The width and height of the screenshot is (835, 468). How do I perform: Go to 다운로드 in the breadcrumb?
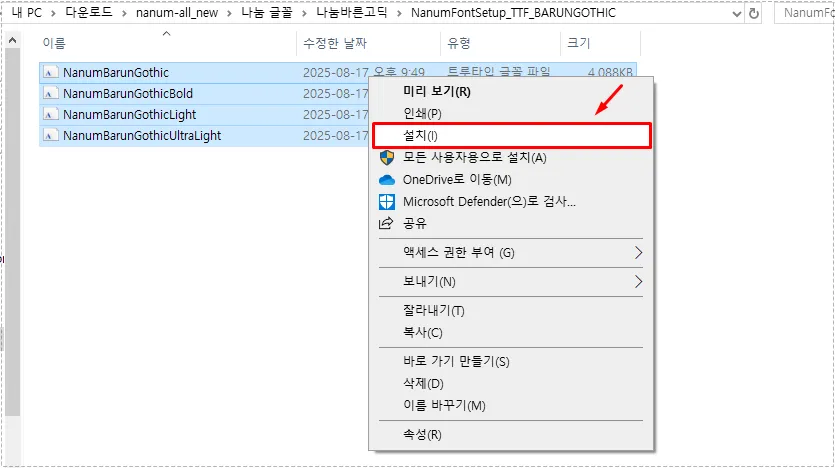(x=89, y=13)
